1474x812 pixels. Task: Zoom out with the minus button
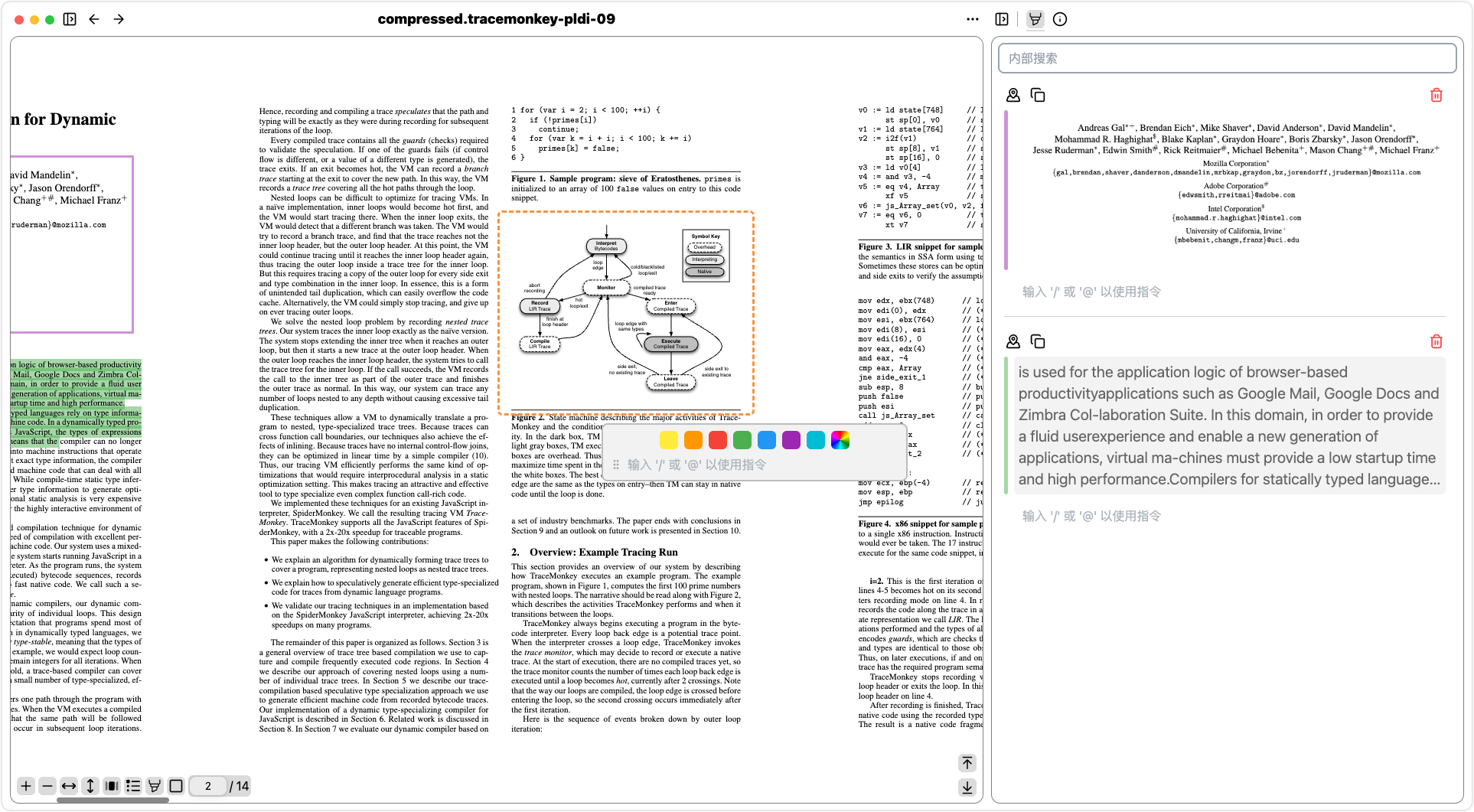[47, 786]
